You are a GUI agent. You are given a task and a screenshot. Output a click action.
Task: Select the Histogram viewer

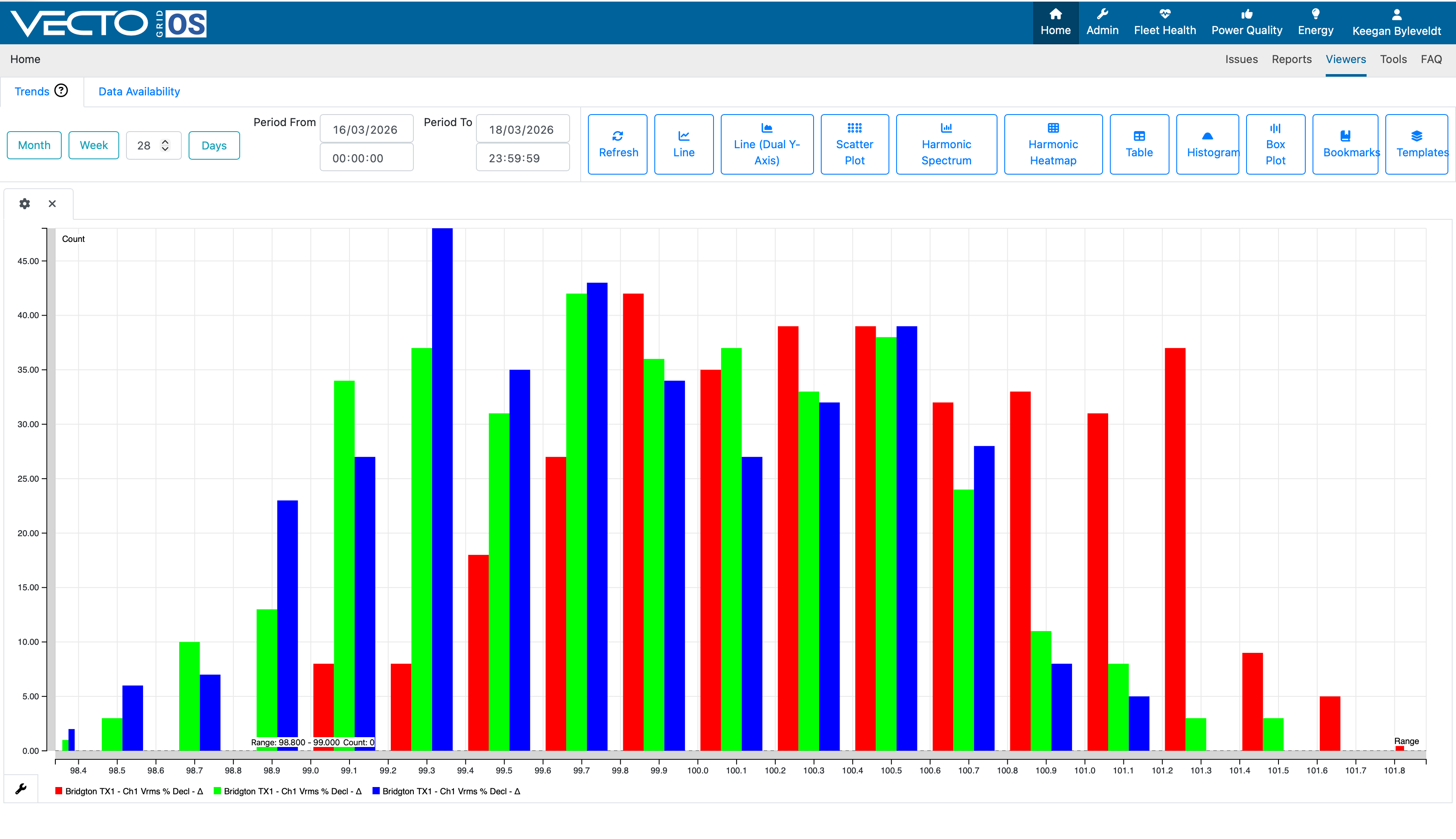click(1207, 144)
